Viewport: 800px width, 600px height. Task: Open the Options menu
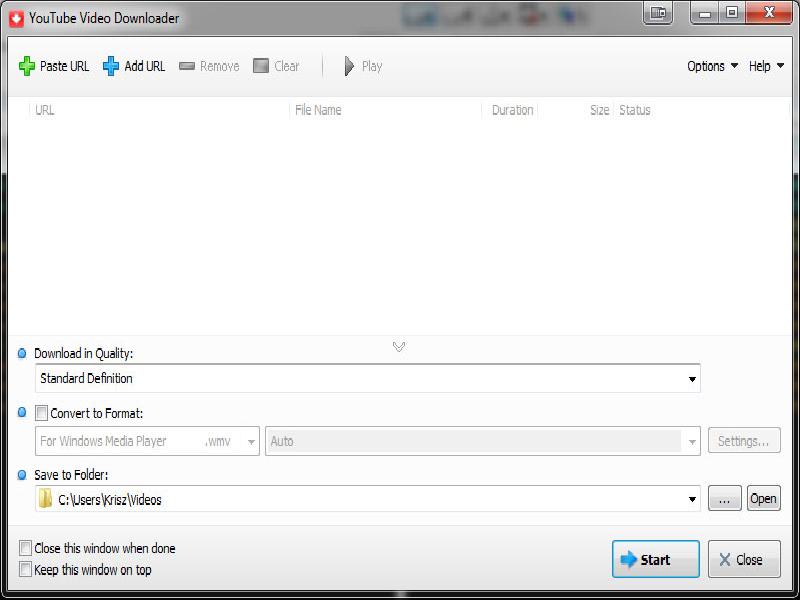[712, 66]
